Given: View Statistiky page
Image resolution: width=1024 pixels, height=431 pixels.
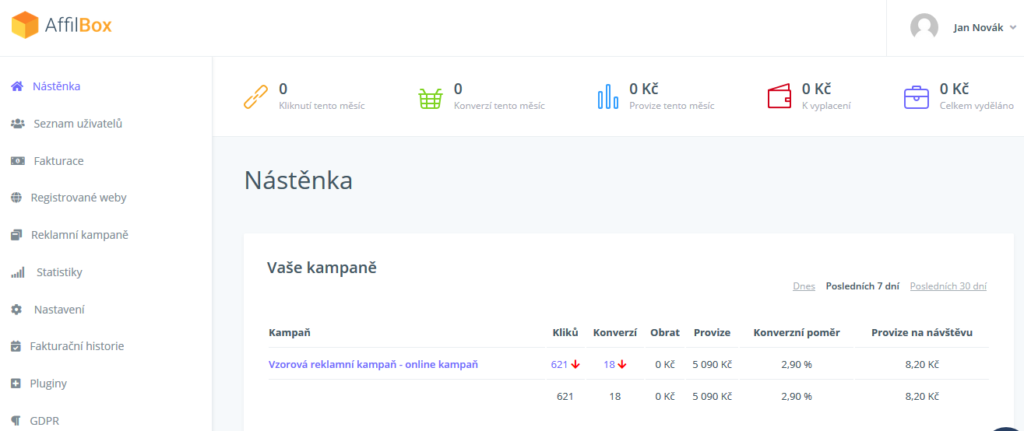Looking at the screenshot, I should click(59, 272).
